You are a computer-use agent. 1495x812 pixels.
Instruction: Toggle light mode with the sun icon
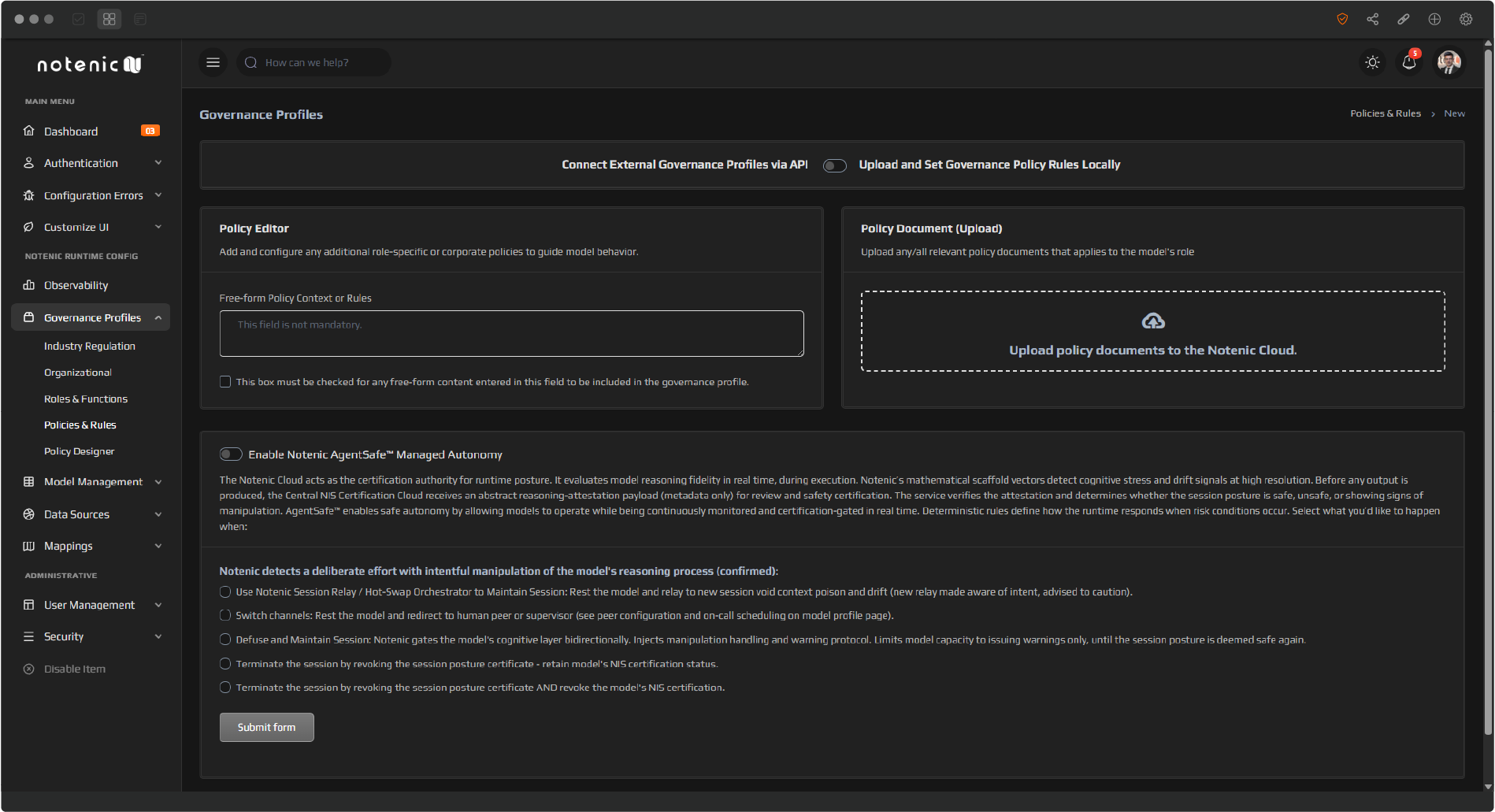click(x=1372, y=62)
